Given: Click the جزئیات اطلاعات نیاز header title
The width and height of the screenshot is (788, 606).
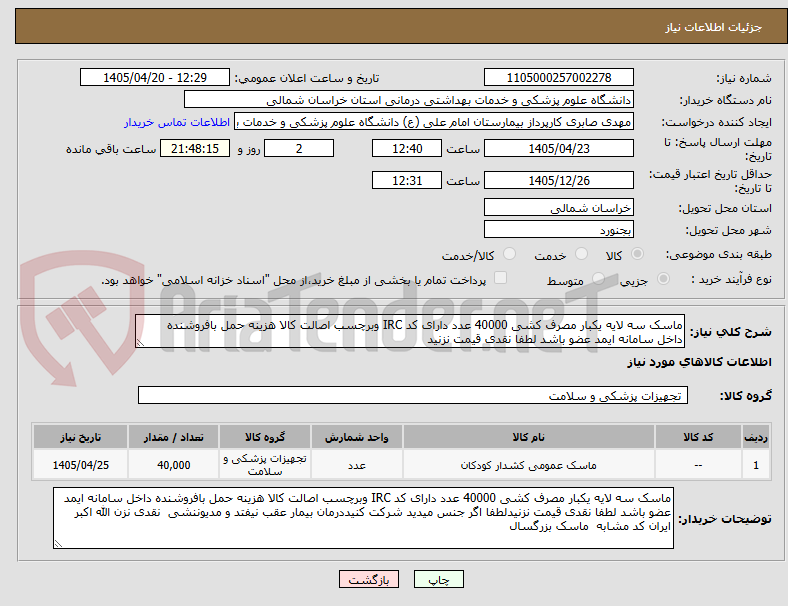Looking at the screenshot, I should click(714, 27).
